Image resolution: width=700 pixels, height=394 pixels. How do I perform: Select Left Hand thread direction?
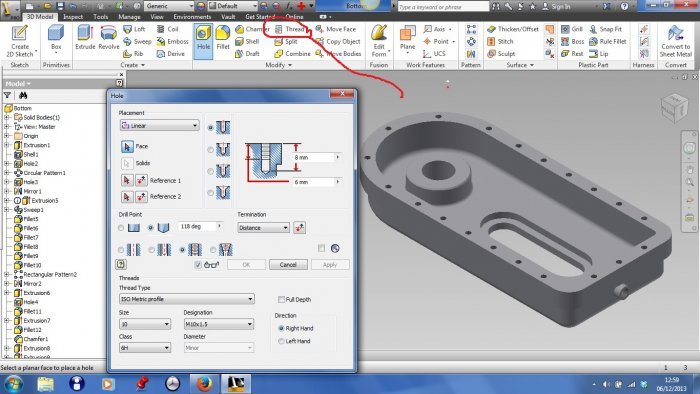coord(281,341)
